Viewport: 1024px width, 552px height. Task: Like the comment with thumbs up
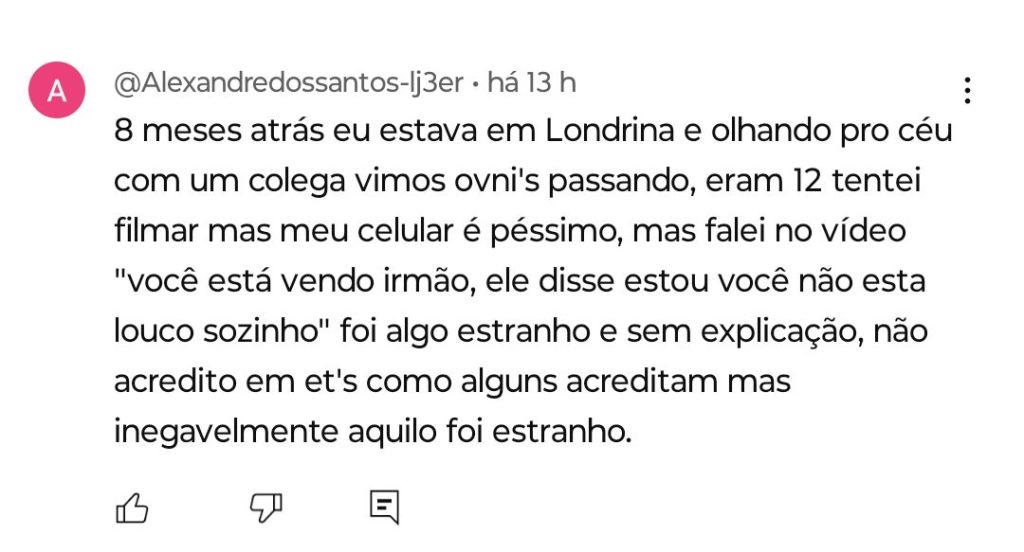[x=132, y=508]
